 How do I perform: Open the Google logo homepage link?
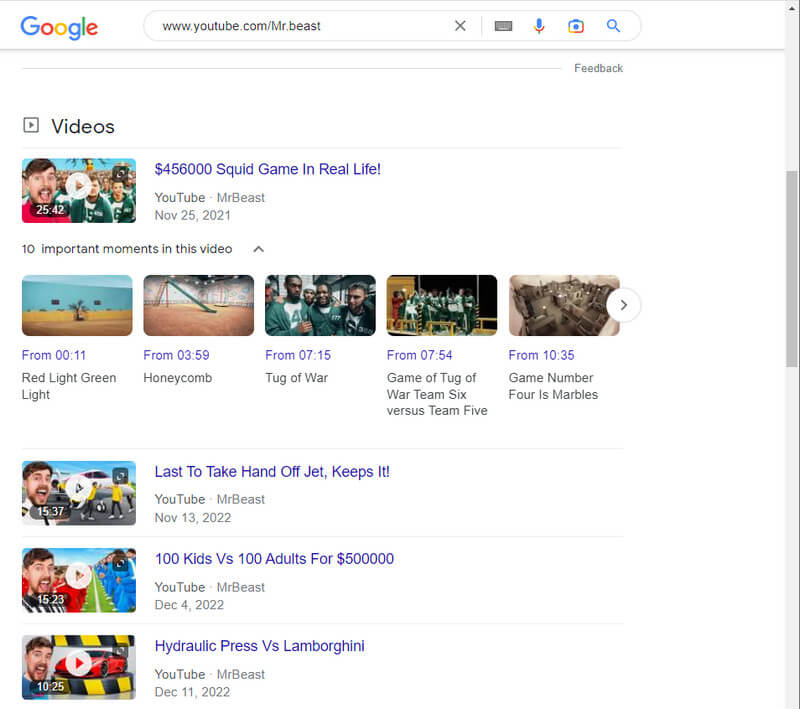coord(59,27)
